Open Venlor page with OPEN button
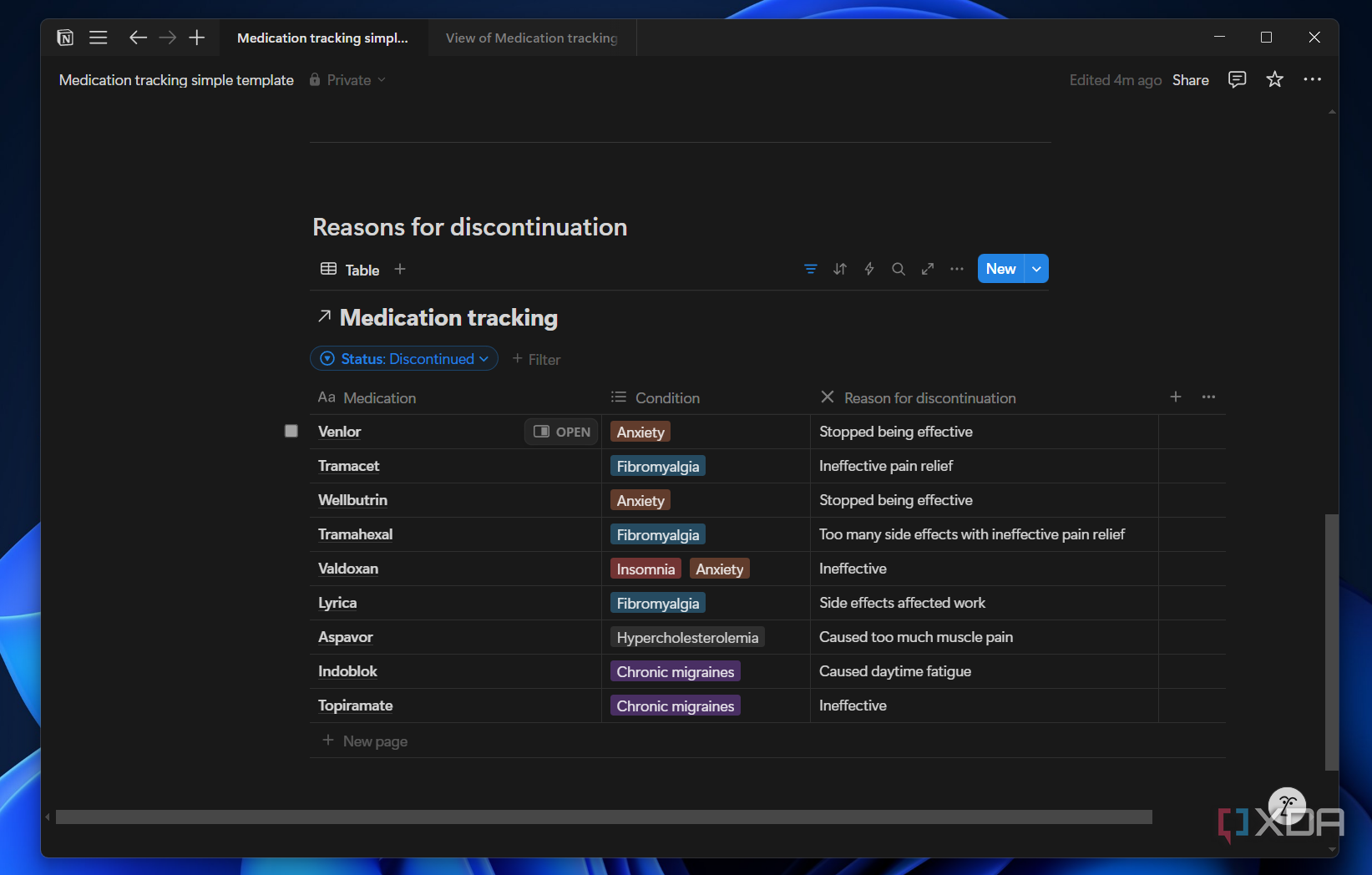Image resolution: width=1372 pixels, height=875 pixels. pyautogui.click(x=561, y=432)
